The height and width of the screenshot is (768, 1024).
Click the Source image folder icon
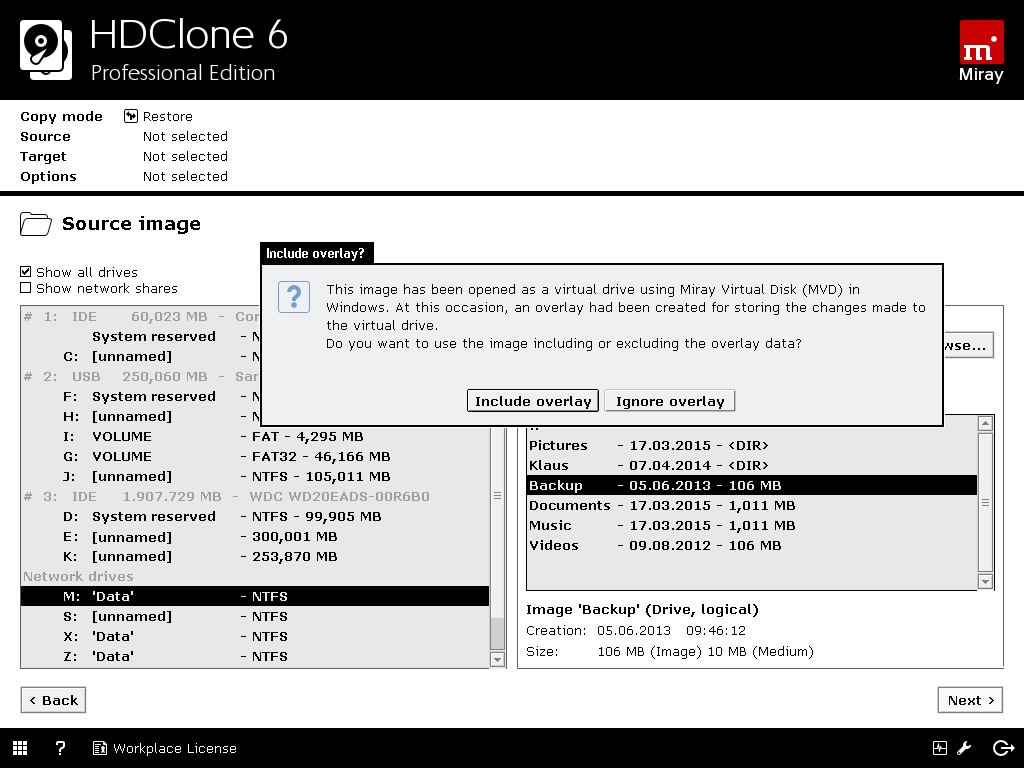[x=36, y=224]
